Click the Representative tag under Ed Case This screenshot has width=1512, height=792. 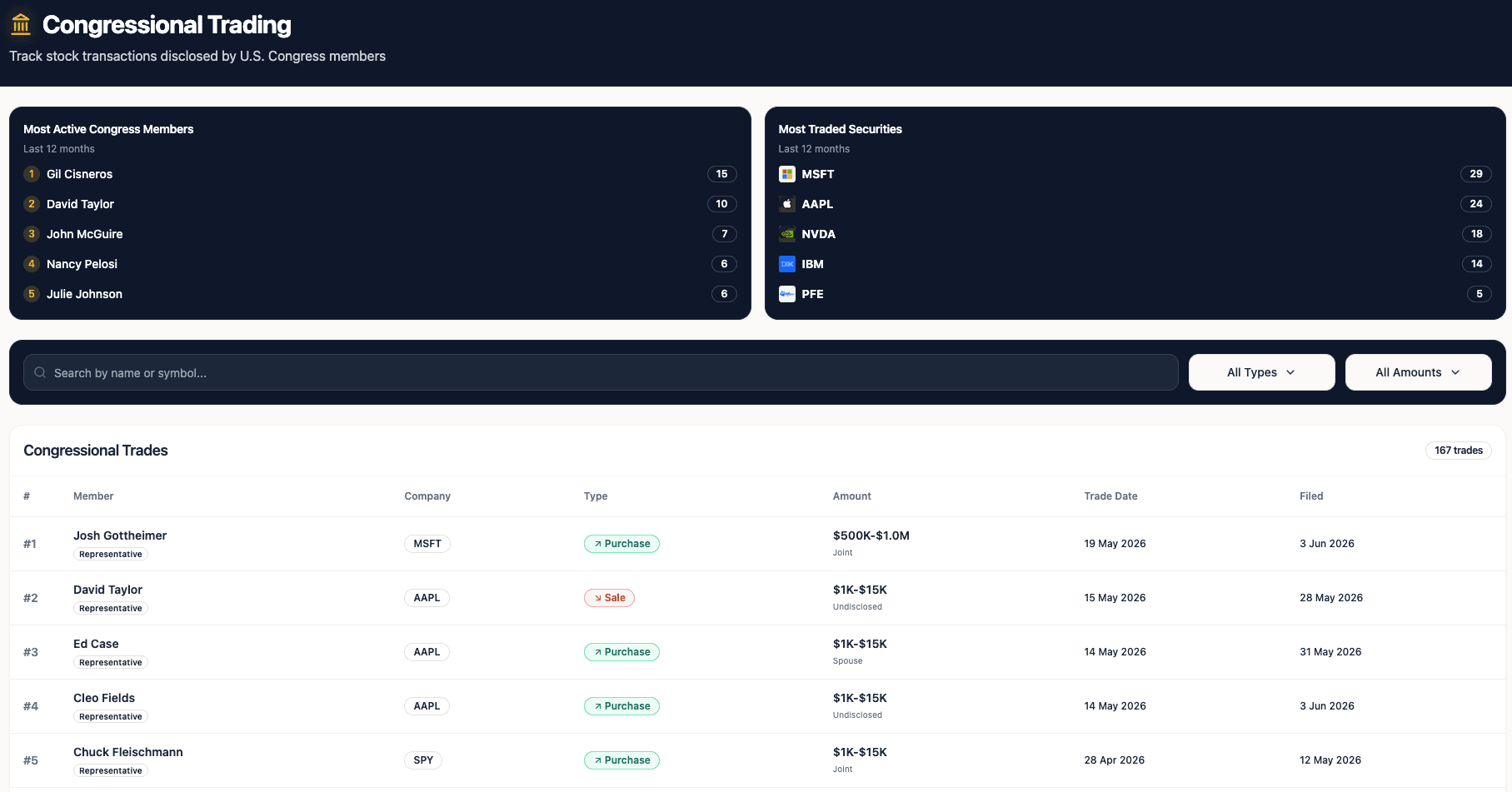(111, 663)
